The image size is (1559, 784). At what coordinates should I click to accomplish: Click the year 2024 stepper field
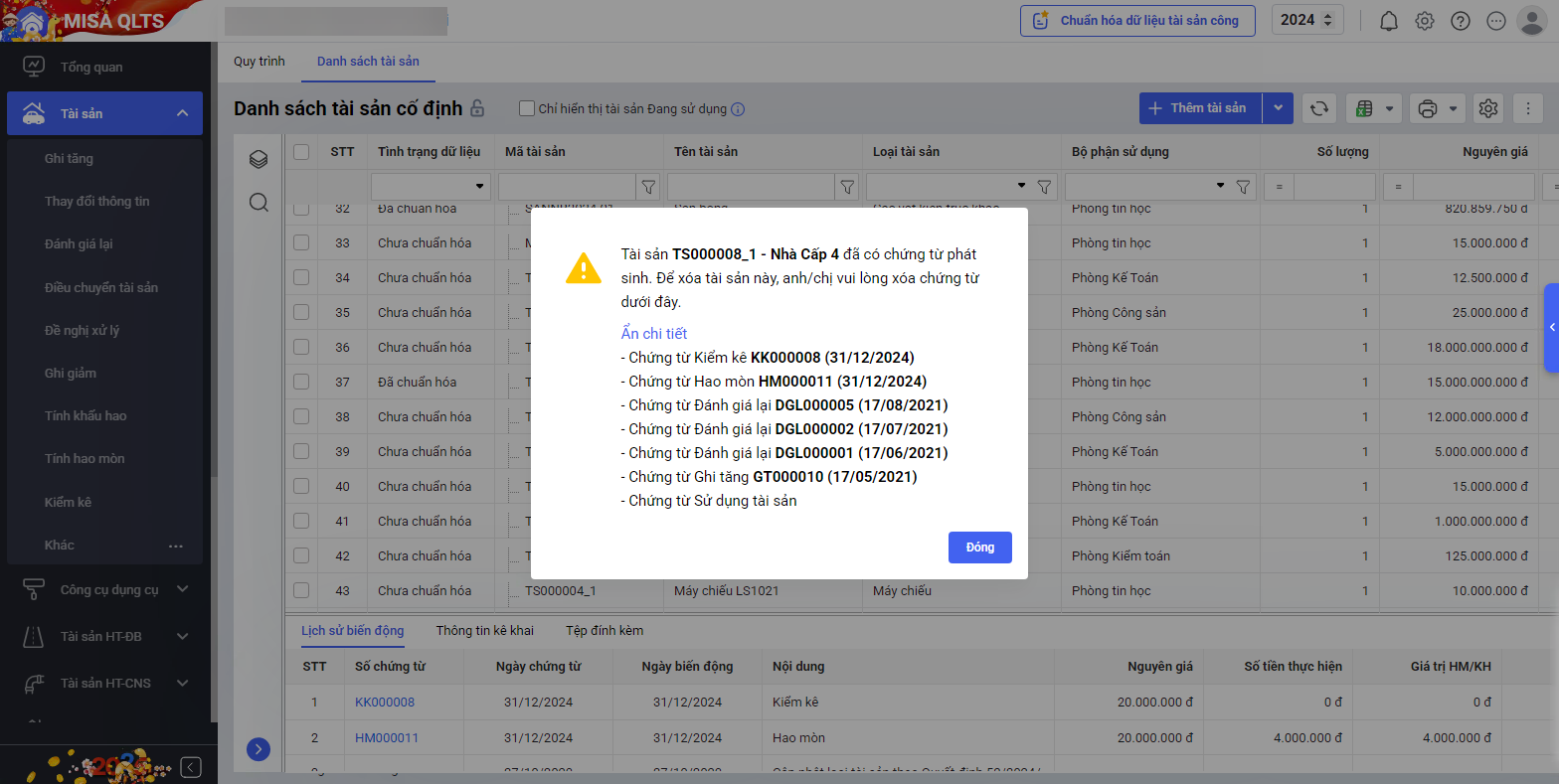click(x=1306, y=20)
